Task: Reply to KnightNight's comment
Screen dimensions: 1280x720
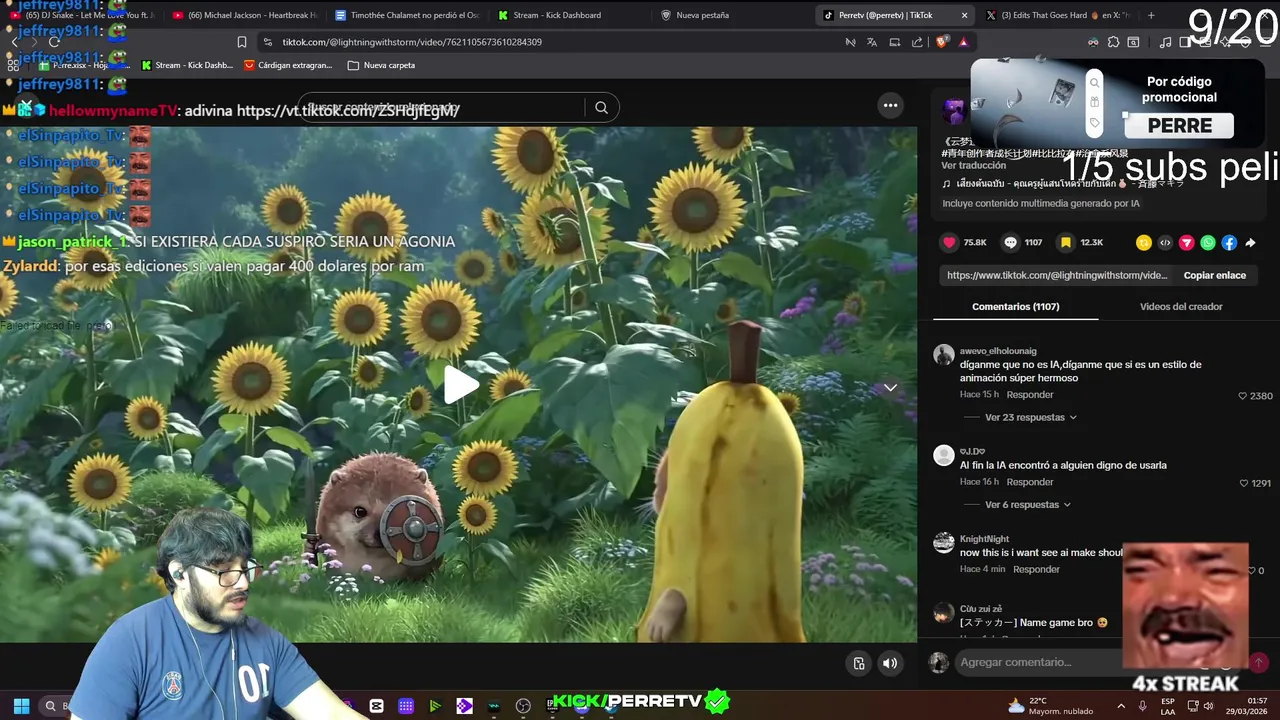Action: (x=1036, y=569)
